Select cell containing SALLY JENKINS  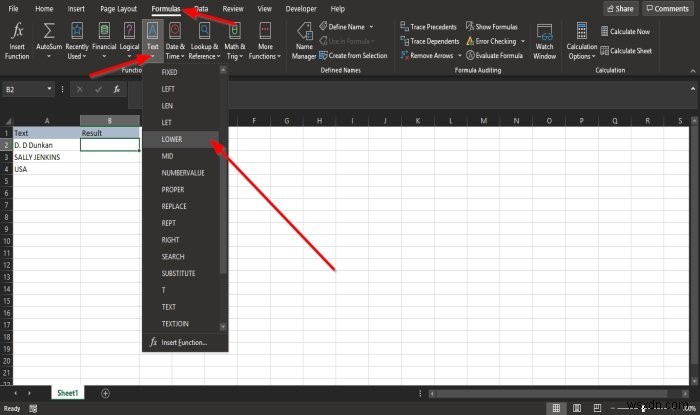click(46, 157)
